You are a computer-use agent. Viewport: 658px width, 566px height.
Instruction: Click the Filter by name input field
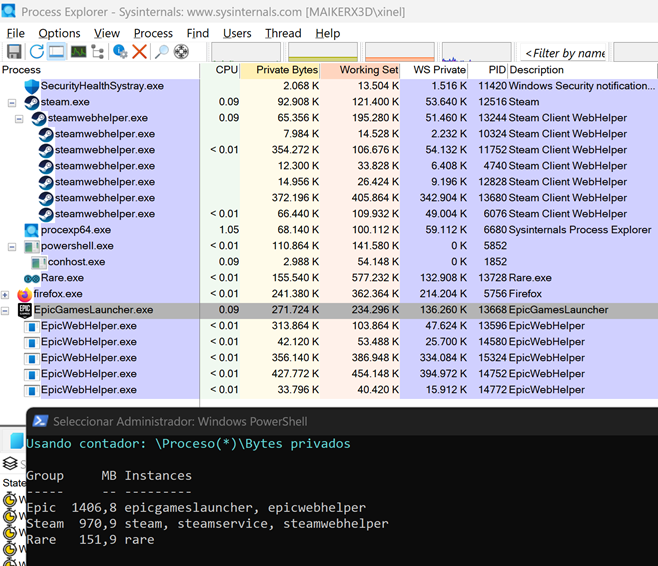(564, 53)
